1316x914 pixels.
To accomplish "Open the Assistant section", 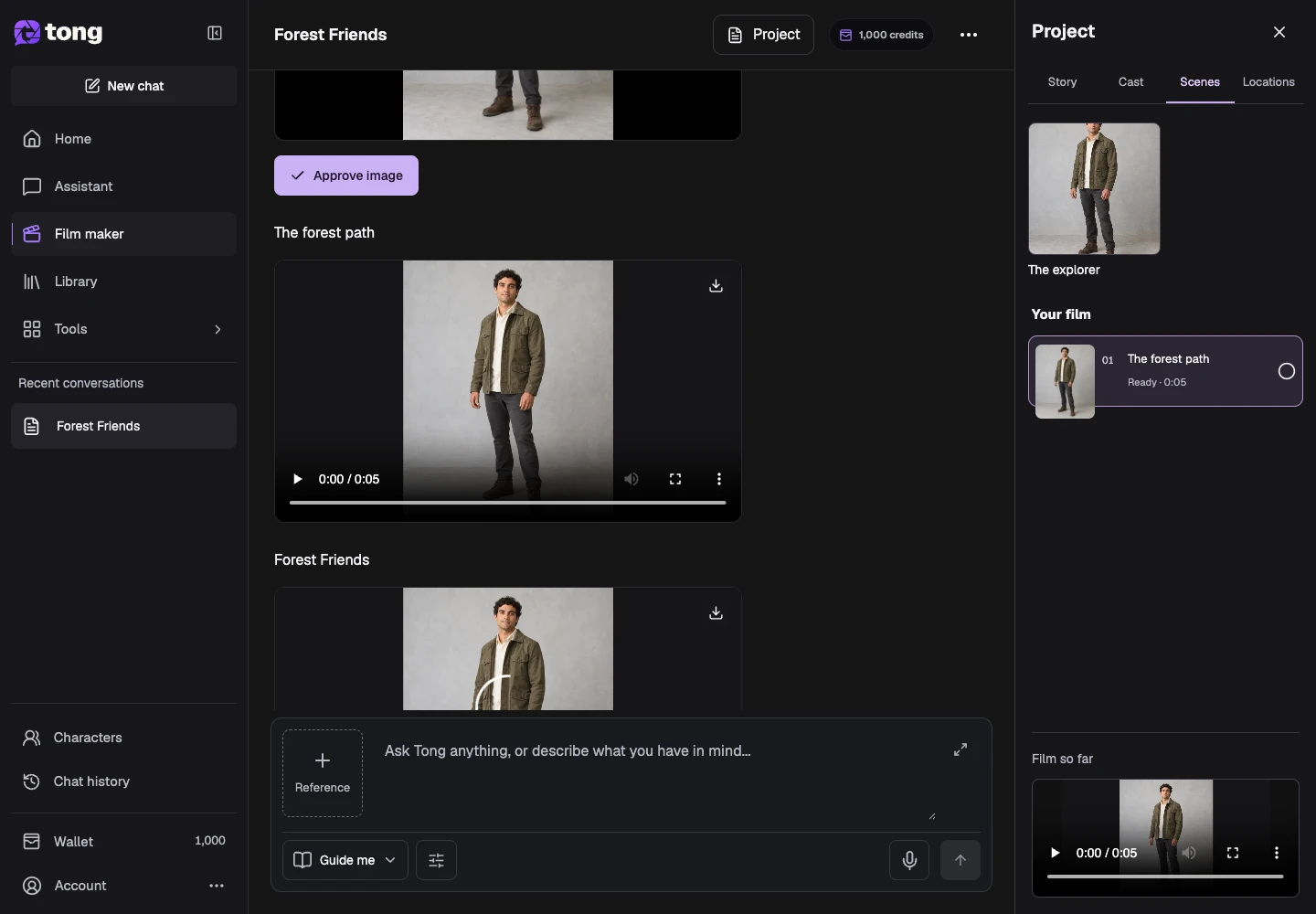I will pos(123,186).
